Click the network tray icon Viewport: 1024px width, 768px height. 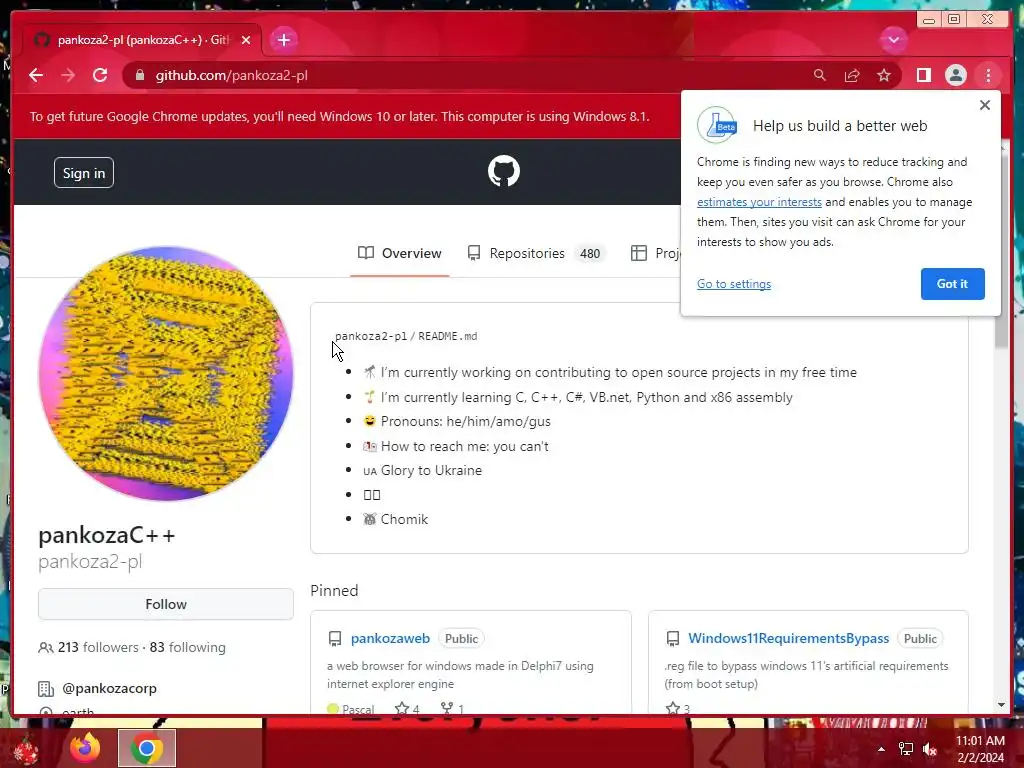click(906, 749)
